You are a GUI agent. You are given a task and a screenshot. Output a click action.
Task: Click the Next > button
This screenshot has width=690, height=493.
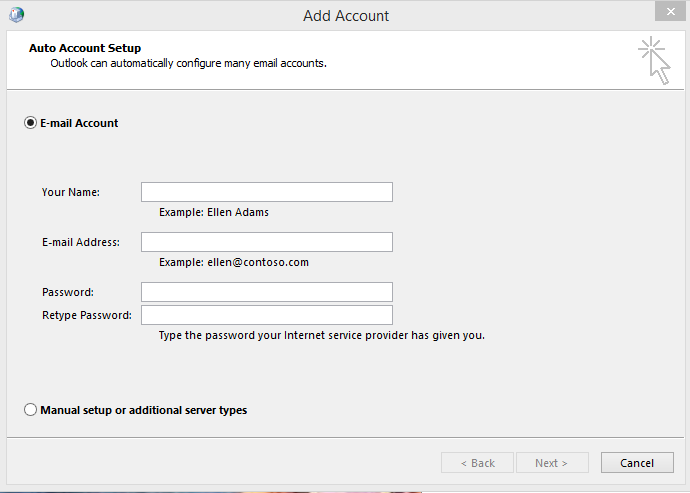pos(551,463)
